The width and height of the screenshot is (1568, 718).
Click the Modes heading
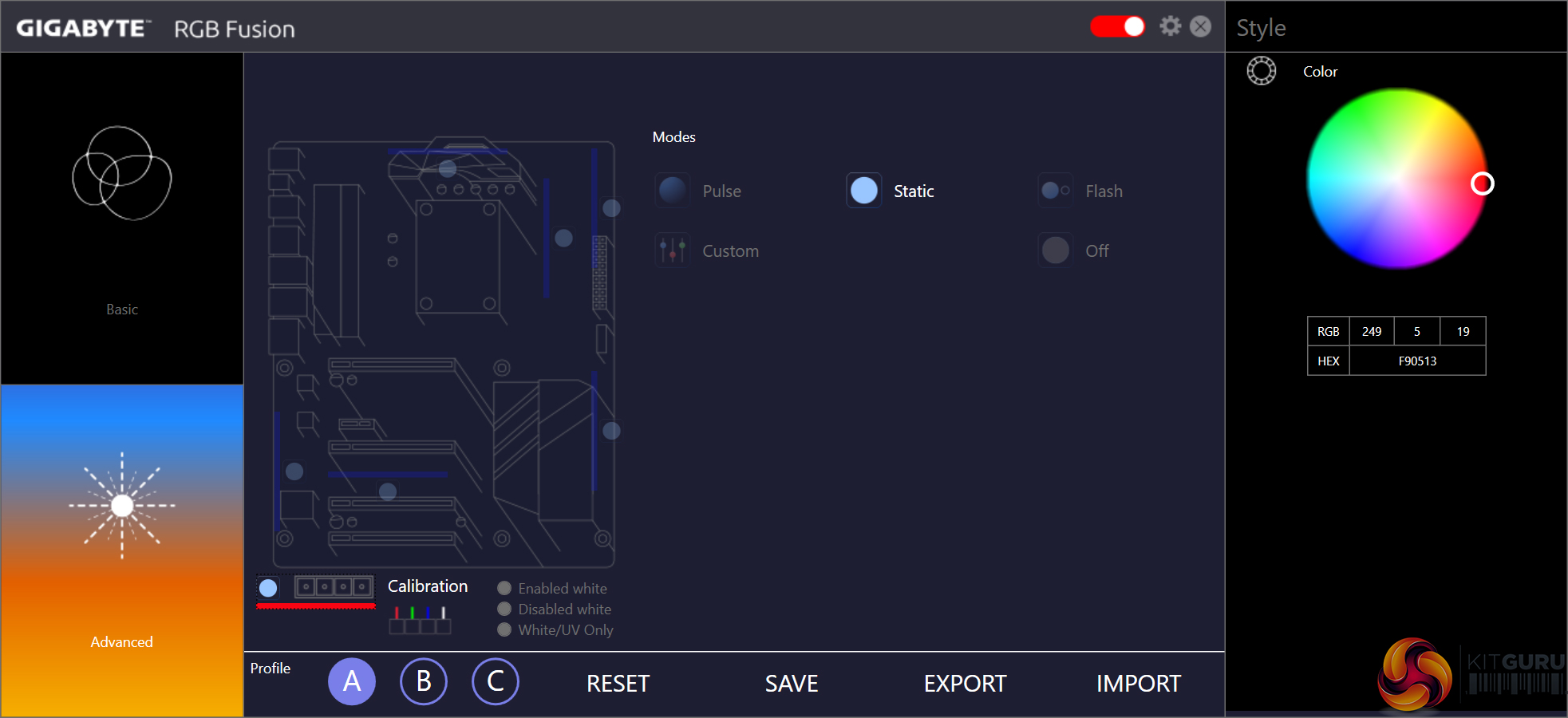click(674, 137)
